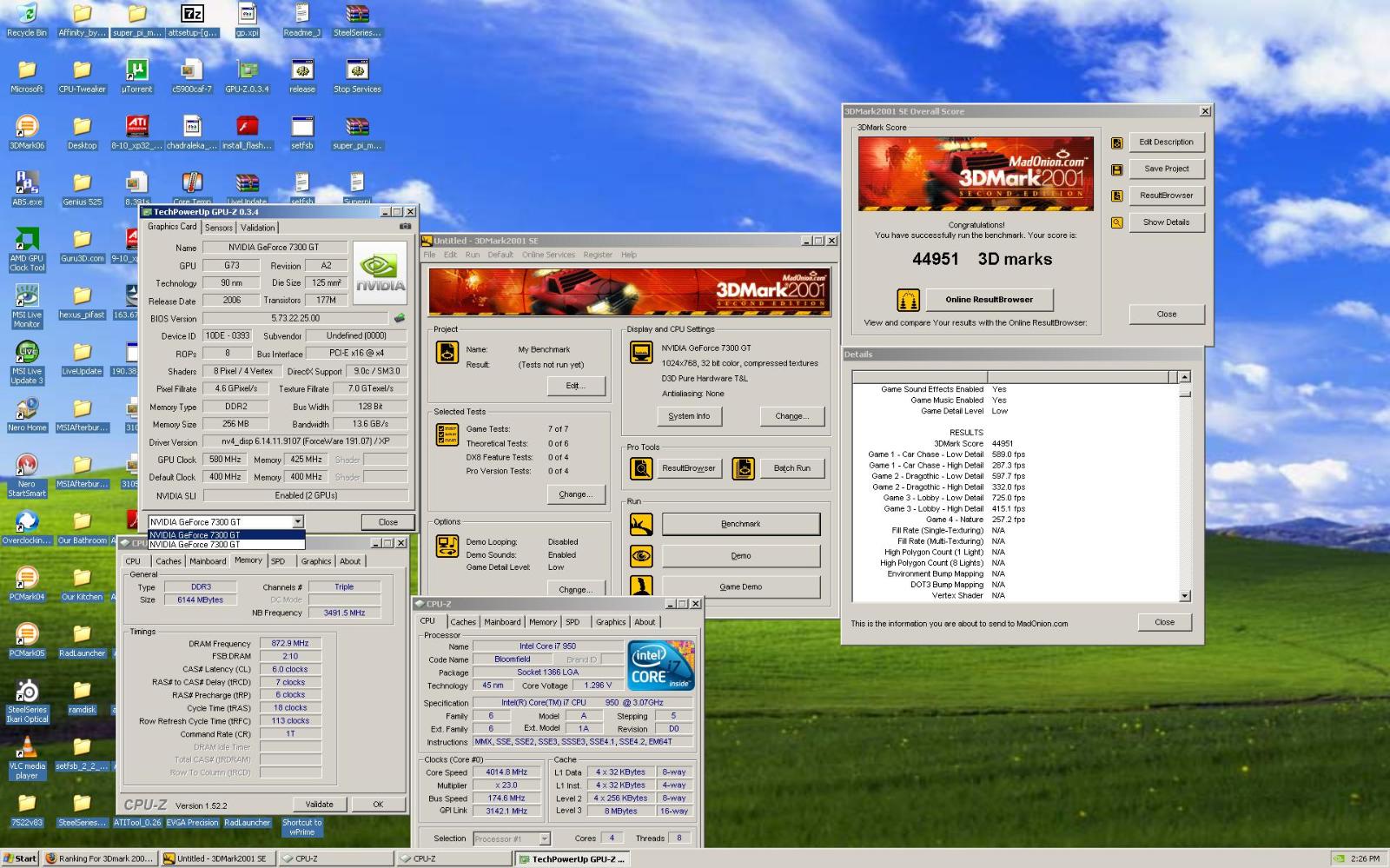Click the Batch Run icon in Pro Tools
Viewport: 1390px width, 868px height.
[744, 468]
